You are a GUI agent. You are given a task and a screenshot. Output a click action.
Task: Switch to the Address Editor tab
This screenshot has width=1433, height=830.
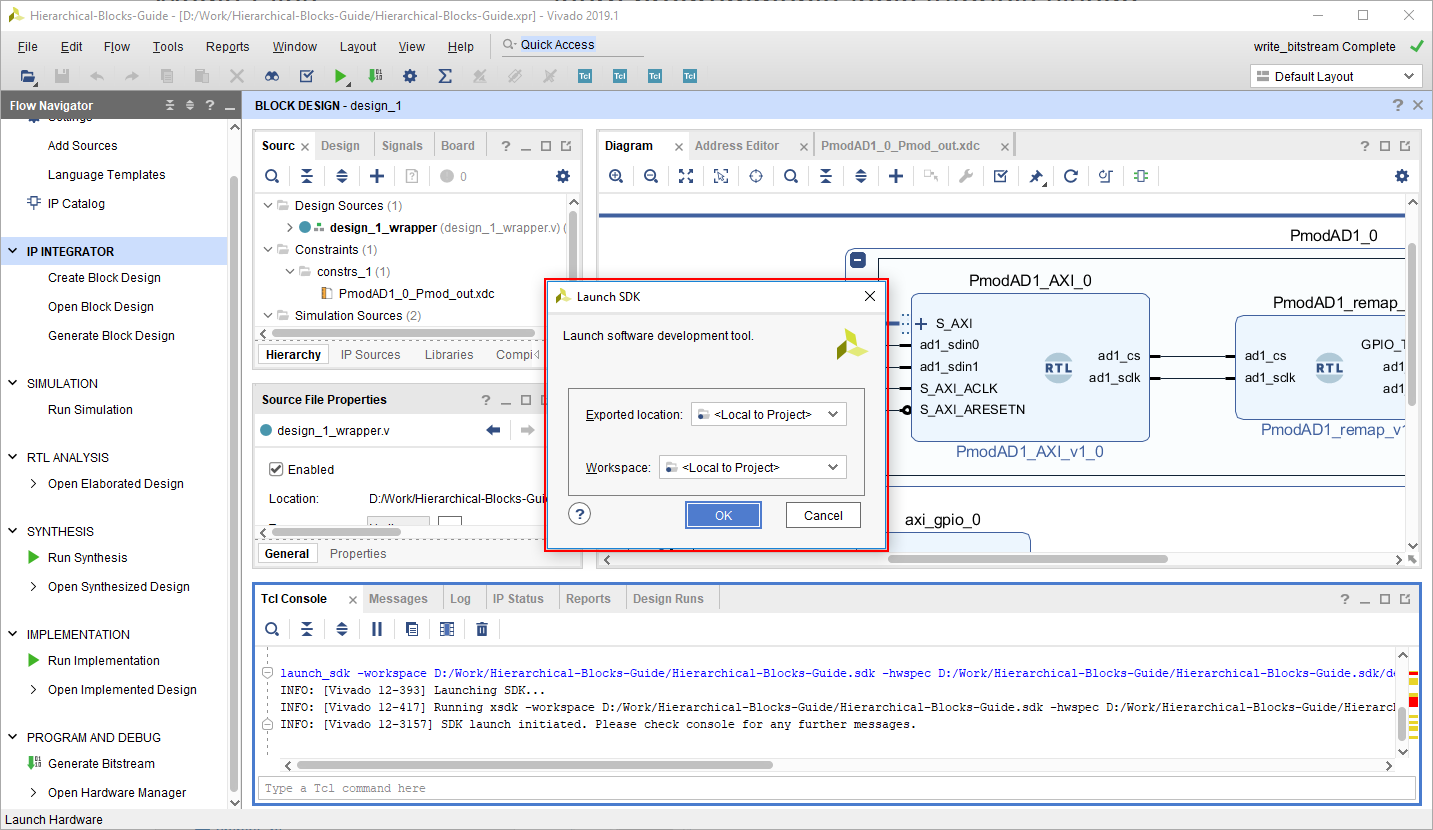pos(737,146)
